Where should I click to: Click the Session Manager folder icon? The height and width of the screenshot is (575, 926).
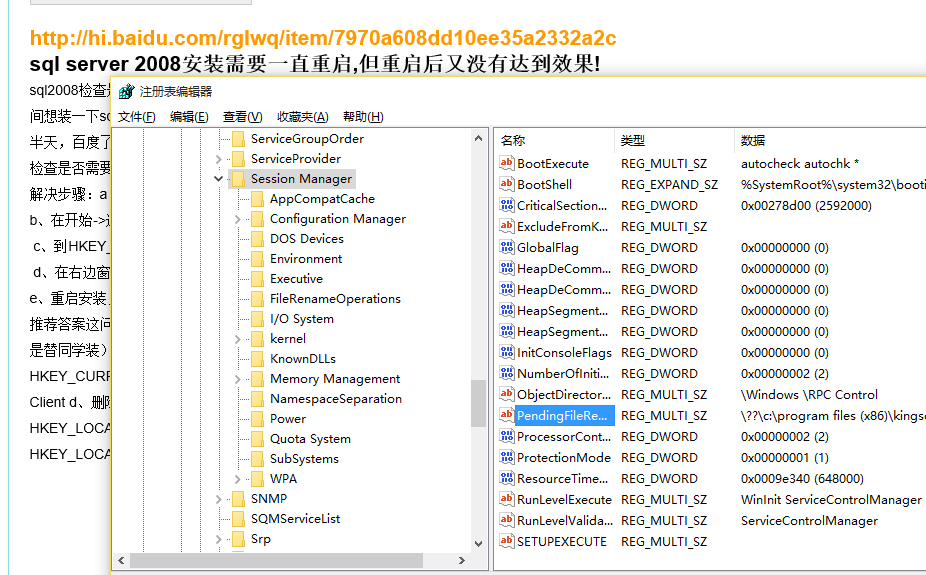point(239,178)
